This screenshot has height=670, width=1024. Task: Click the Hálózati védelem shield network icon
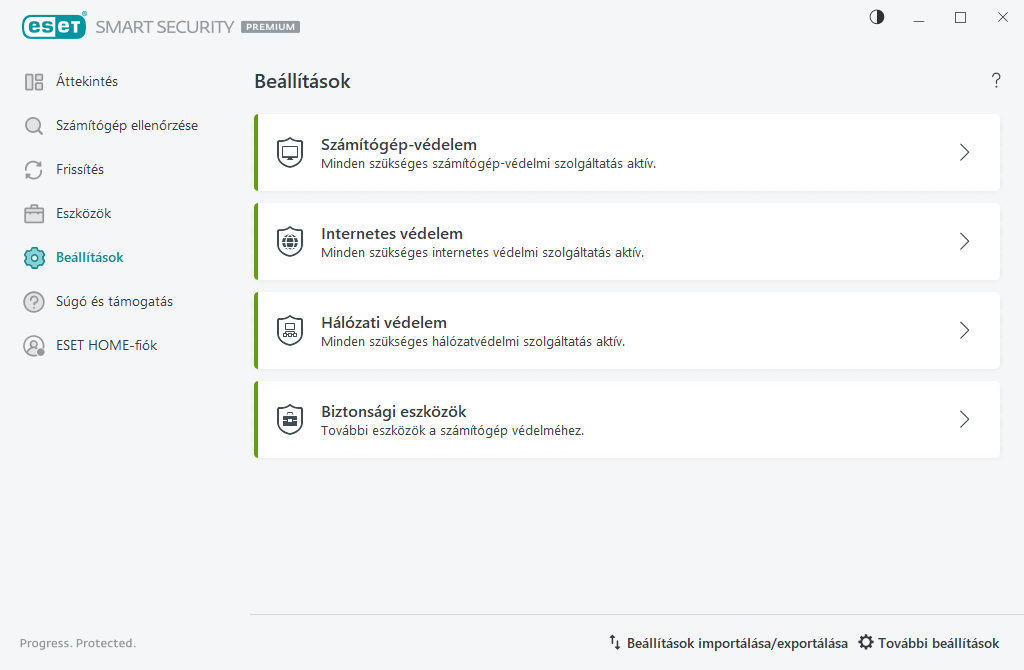290,331
